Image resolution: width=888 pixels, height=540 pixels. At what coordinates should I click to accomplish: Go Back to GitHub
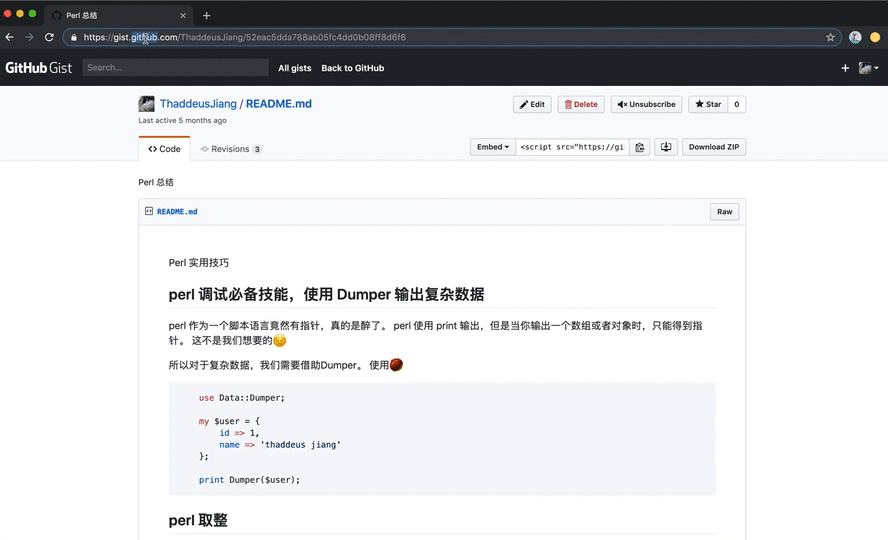[353, 68]
